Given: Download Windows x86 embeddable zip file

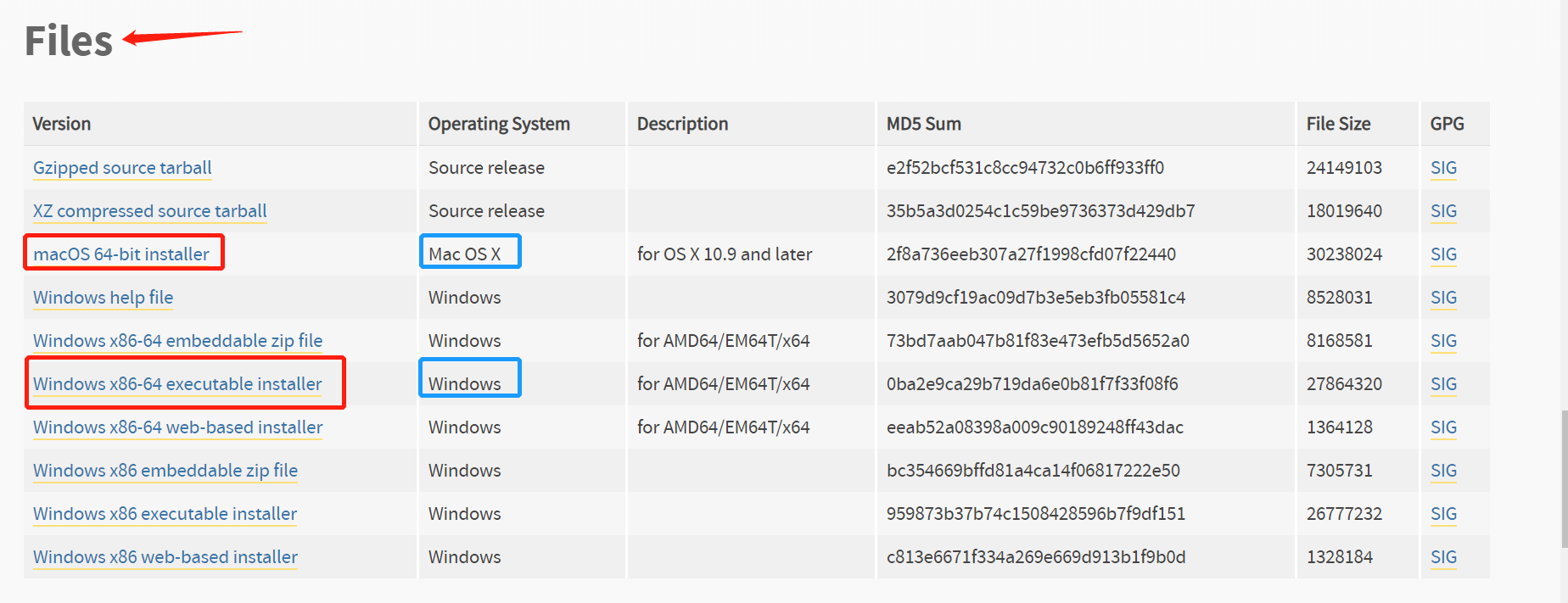Looking at the screenshot, I should click(x=165, y=471).
